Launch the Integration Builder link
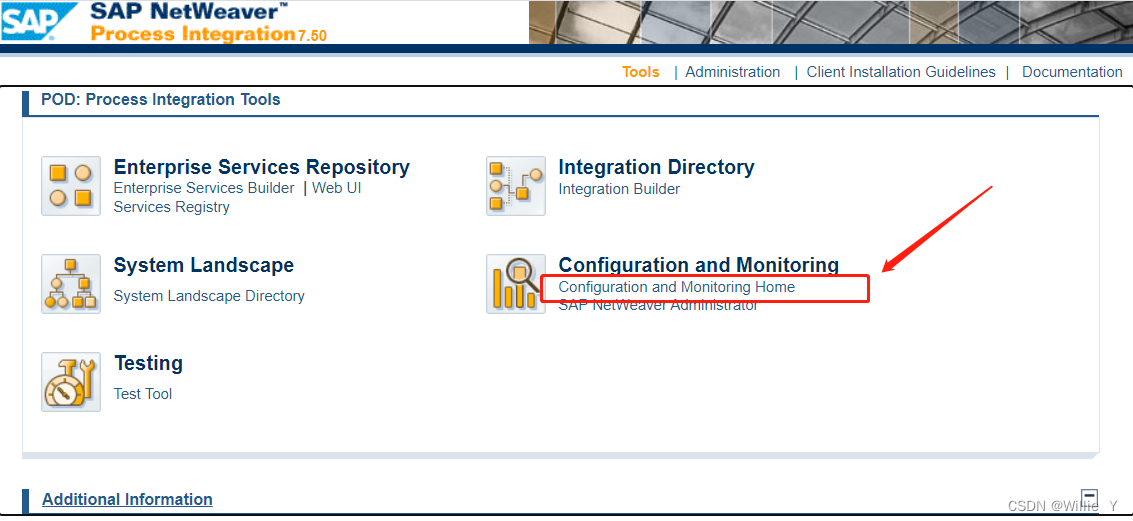This screenshot has height=521, width=1133. tap(619, 189)
